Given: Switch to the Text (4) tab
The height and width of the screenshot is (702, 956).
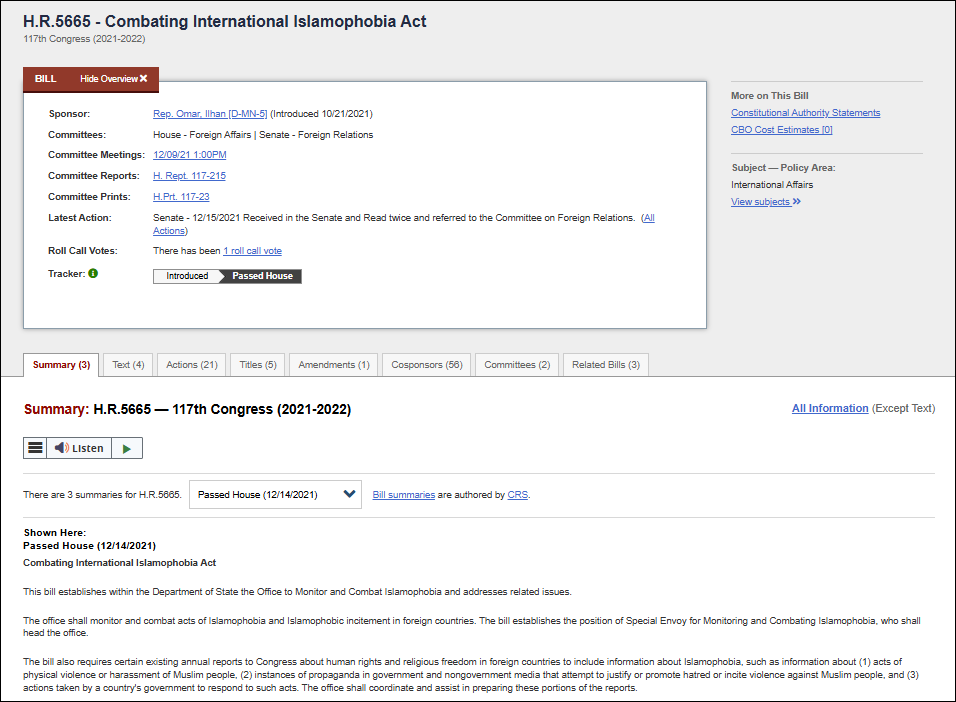Looking at the screenshot, I should tap(128, 365).
